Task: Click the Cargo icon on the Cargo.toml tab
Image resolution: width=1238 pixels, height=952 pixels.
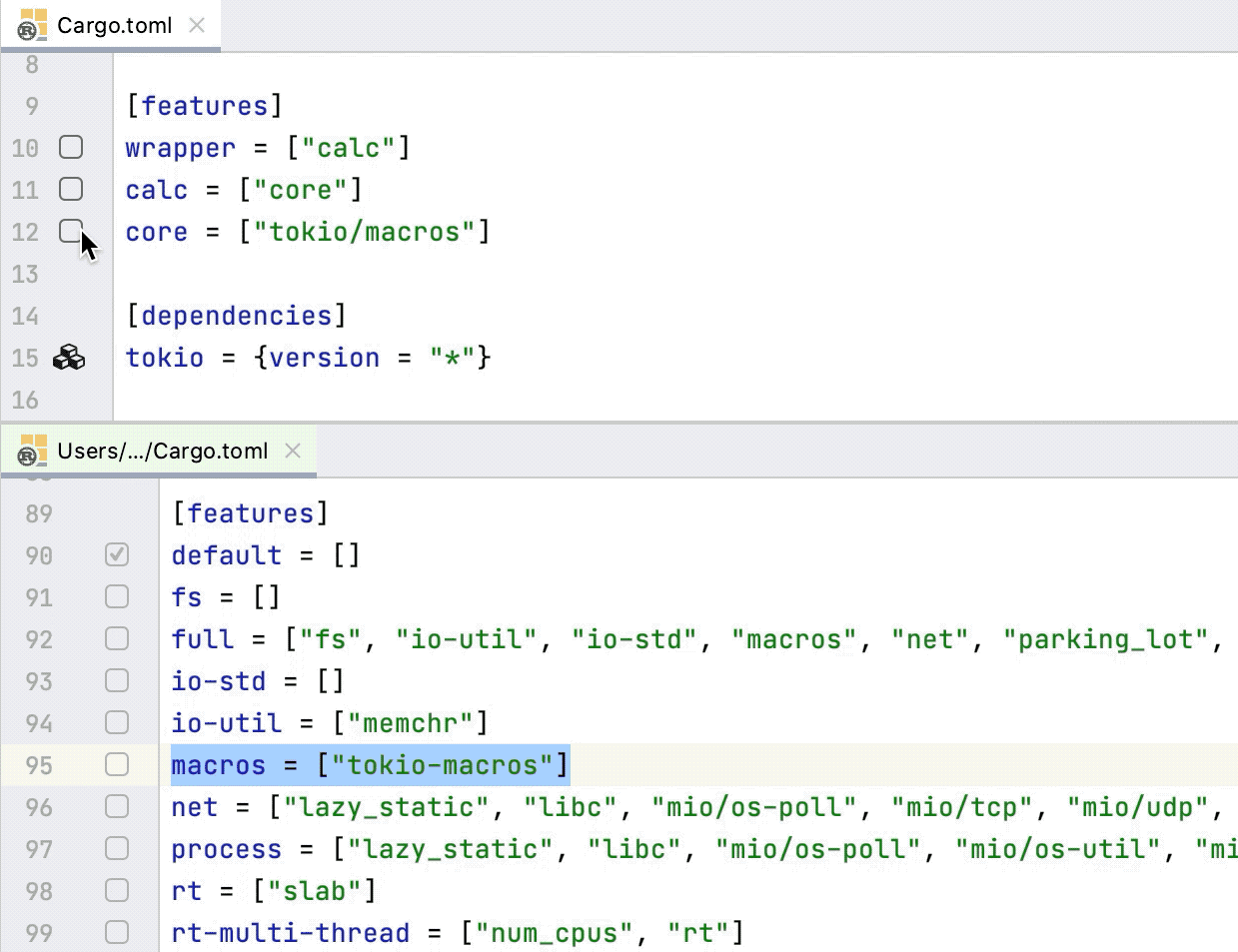Action: click(x=32, y=25)
